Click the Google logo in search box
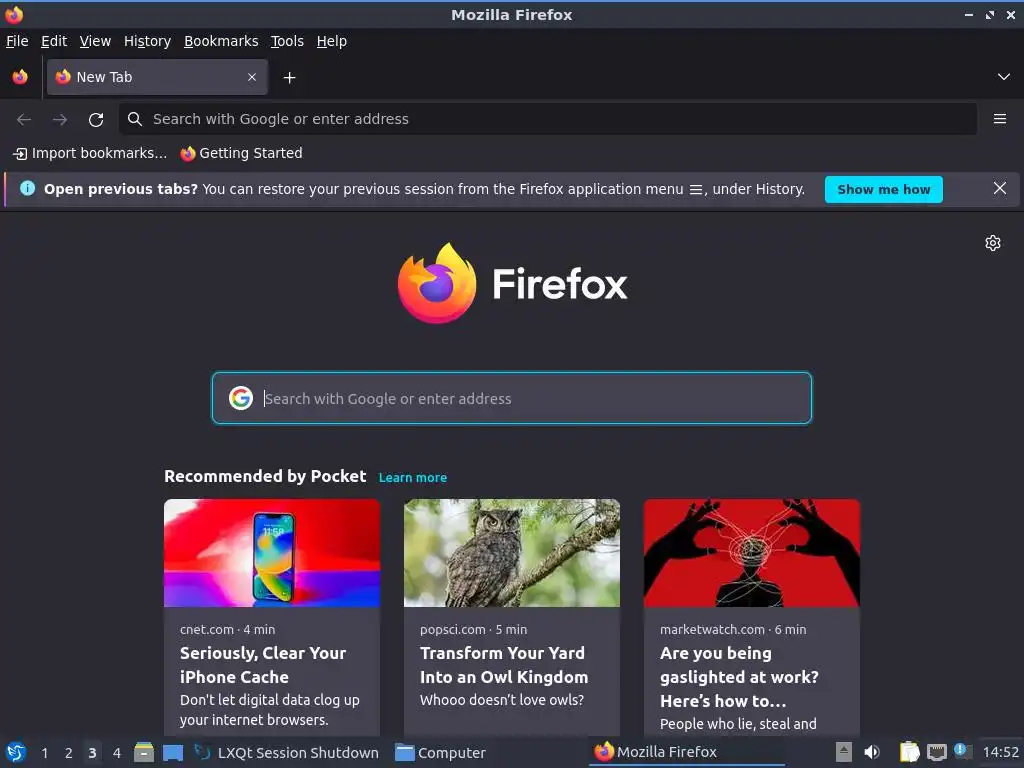Viewport: 1024px width, 768px height. coord(241,398)
